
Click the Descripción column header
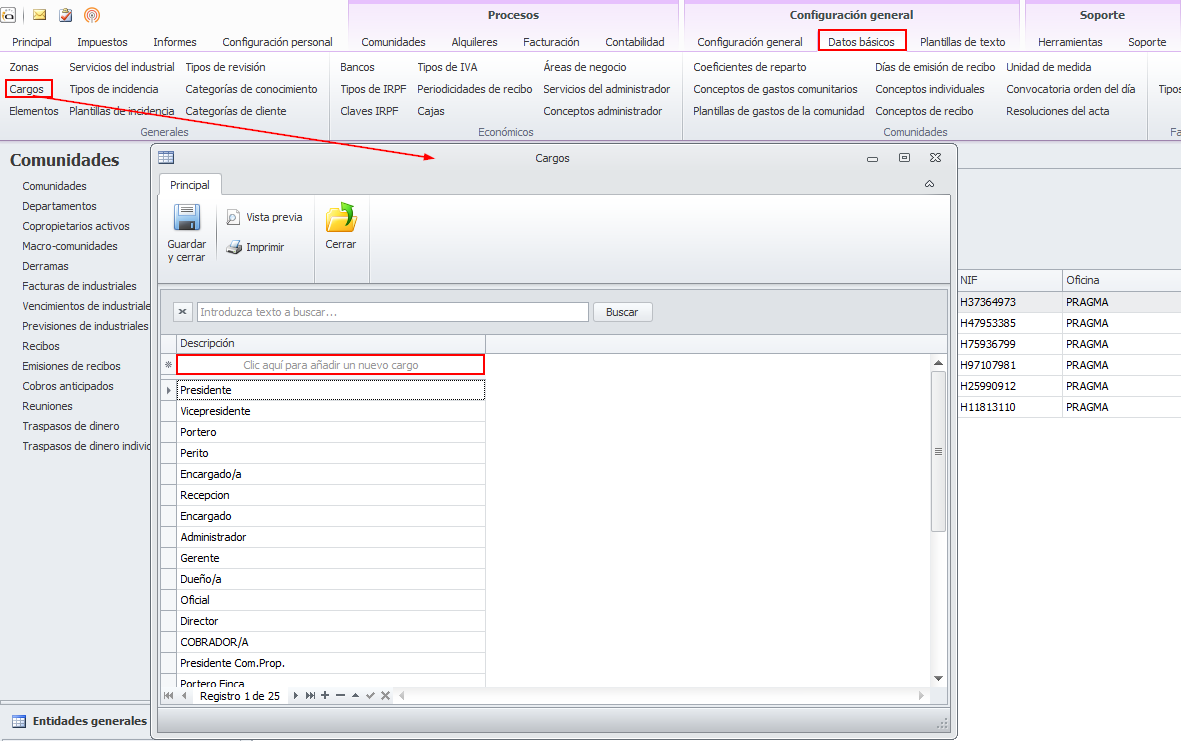331,343
